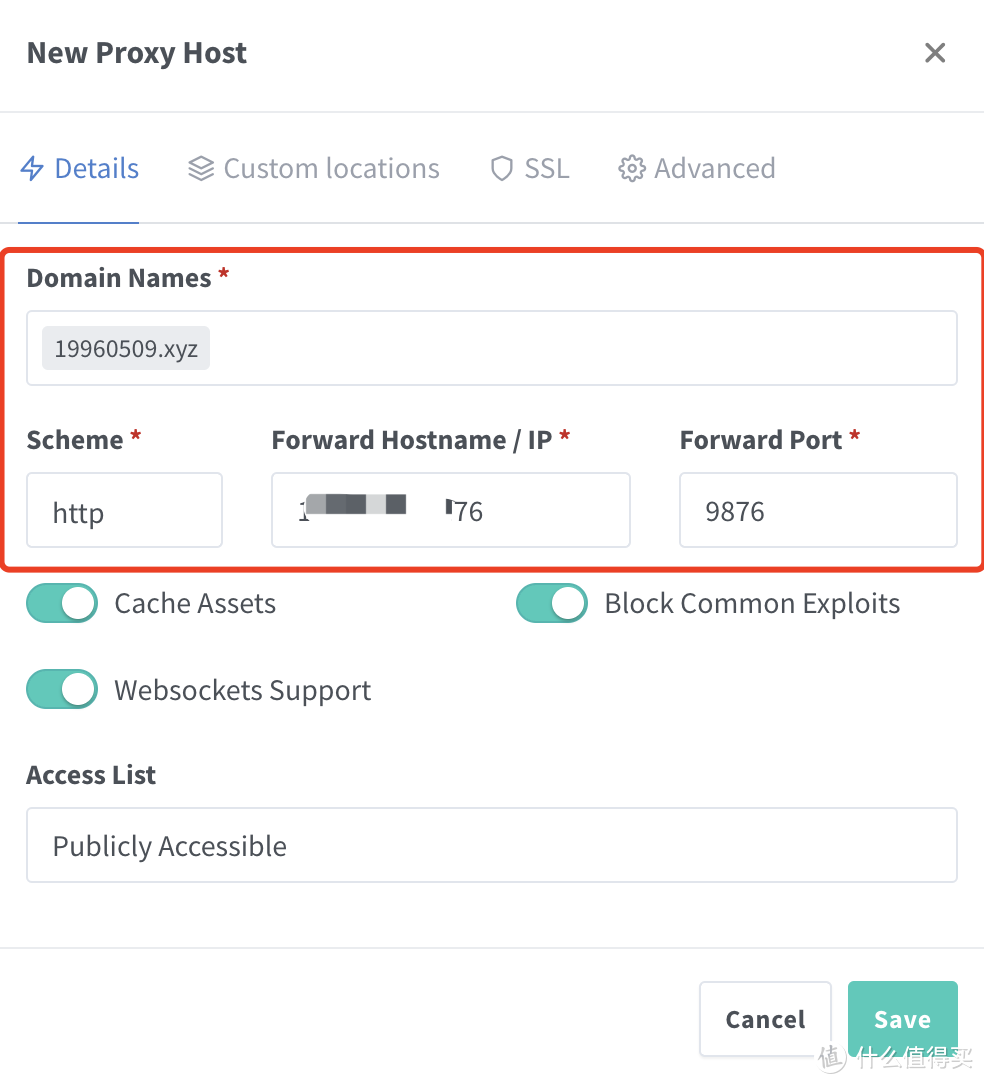Image resolution: width=984 pixels, height=1084 pixels.
Task: Disable Cache Assets
Action: 61,603
